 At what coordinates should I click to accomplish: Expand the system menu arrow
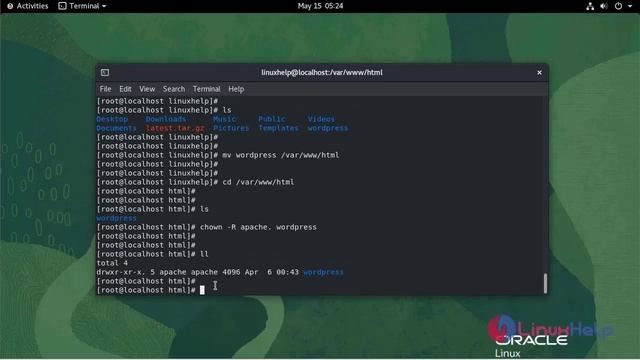(629, 6)
